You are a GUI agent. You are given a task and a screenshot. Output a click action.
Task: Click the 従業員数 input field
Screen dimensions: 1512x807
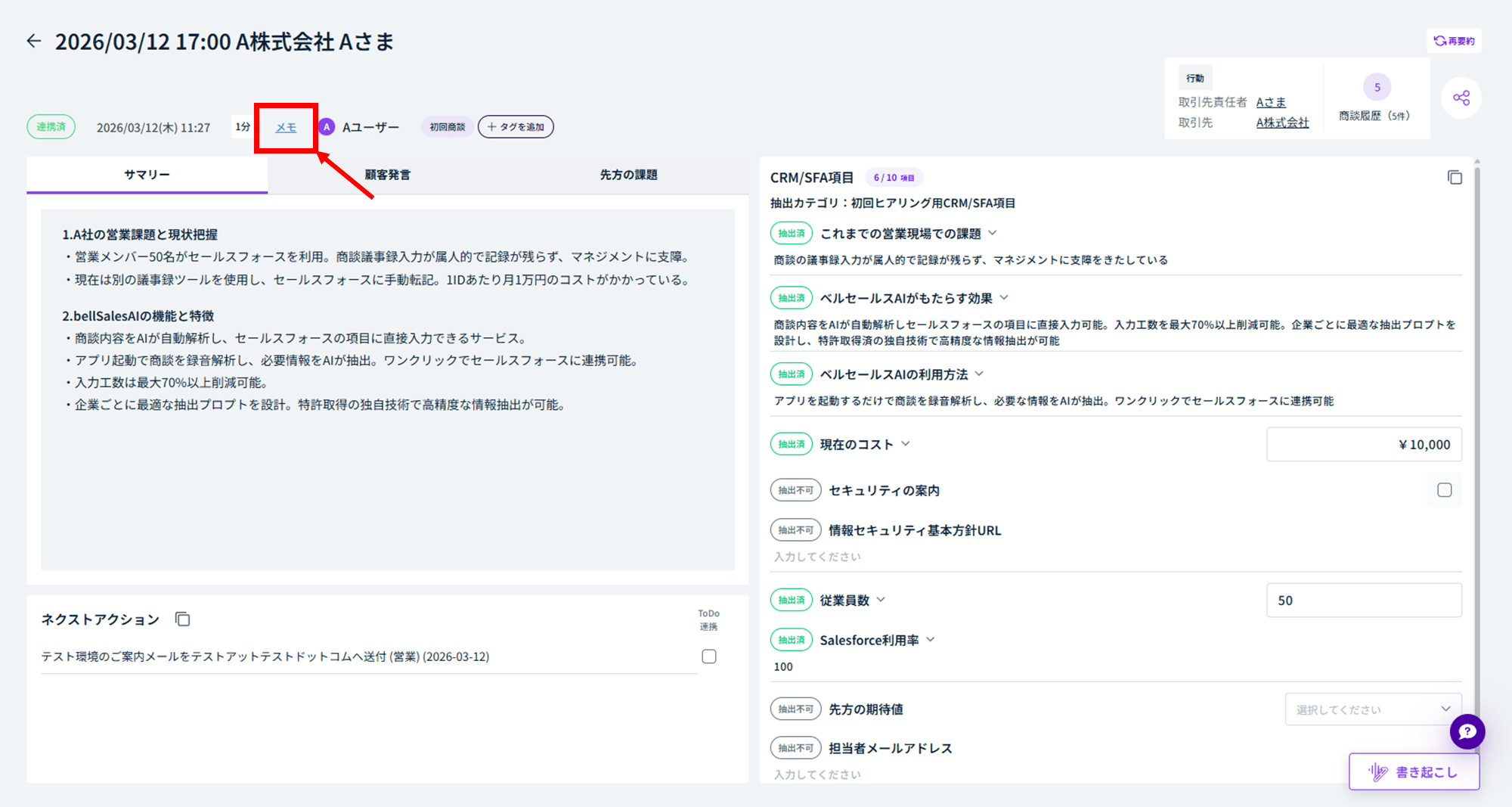pos(1364,601)
